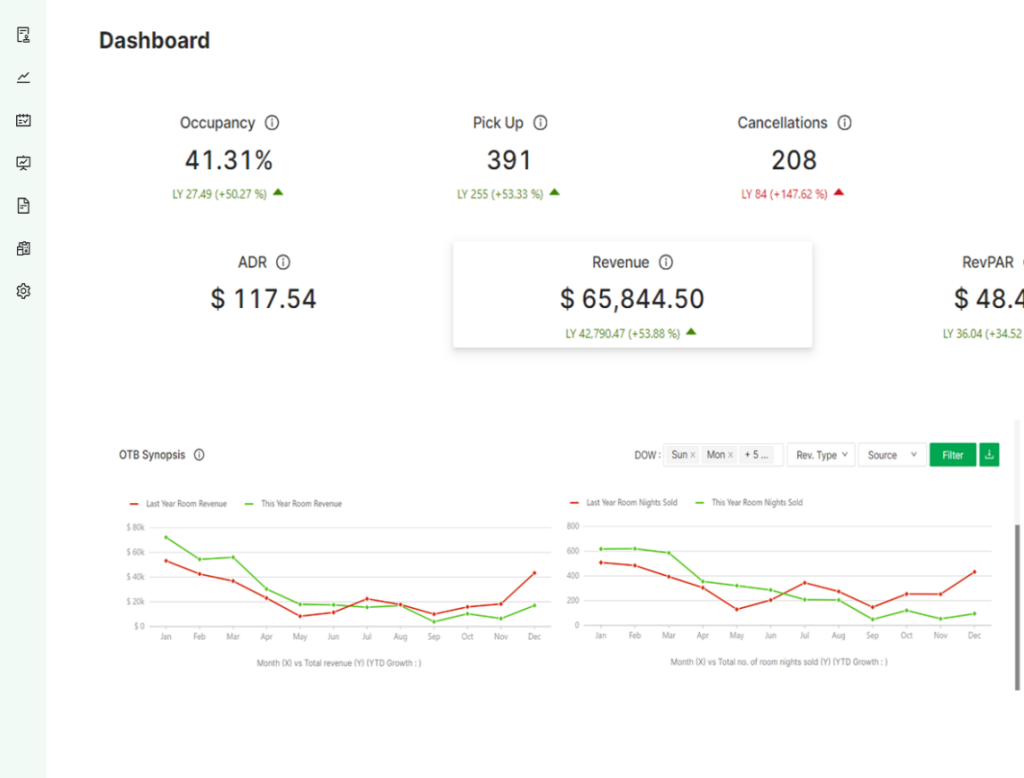Viewport: 1024px width, 778px height.
Task: Click the download icon beside Filter
Action: 989,455
